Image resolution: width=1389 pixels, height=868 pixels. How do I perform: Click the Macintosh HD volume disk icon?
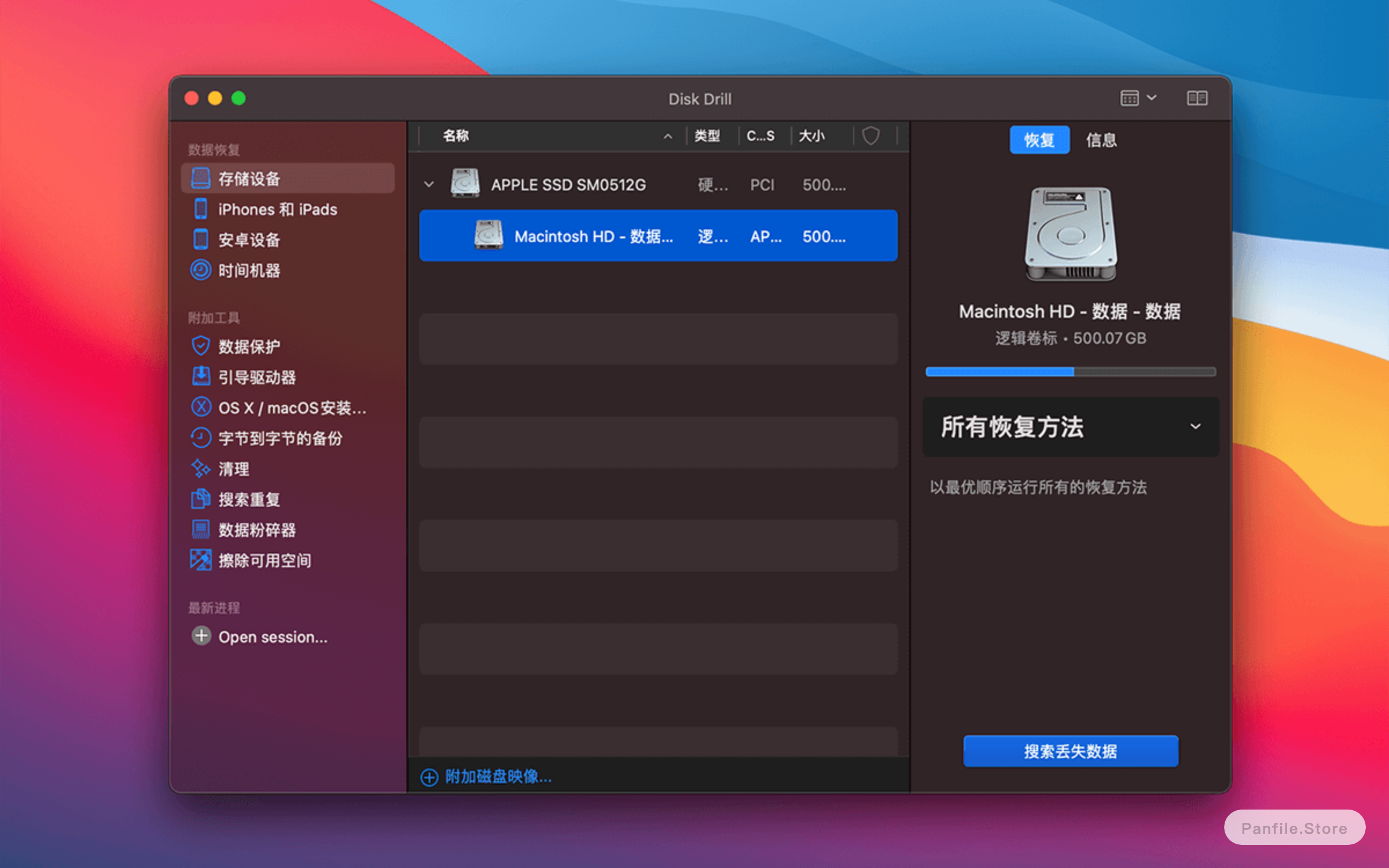click(488, 236)
